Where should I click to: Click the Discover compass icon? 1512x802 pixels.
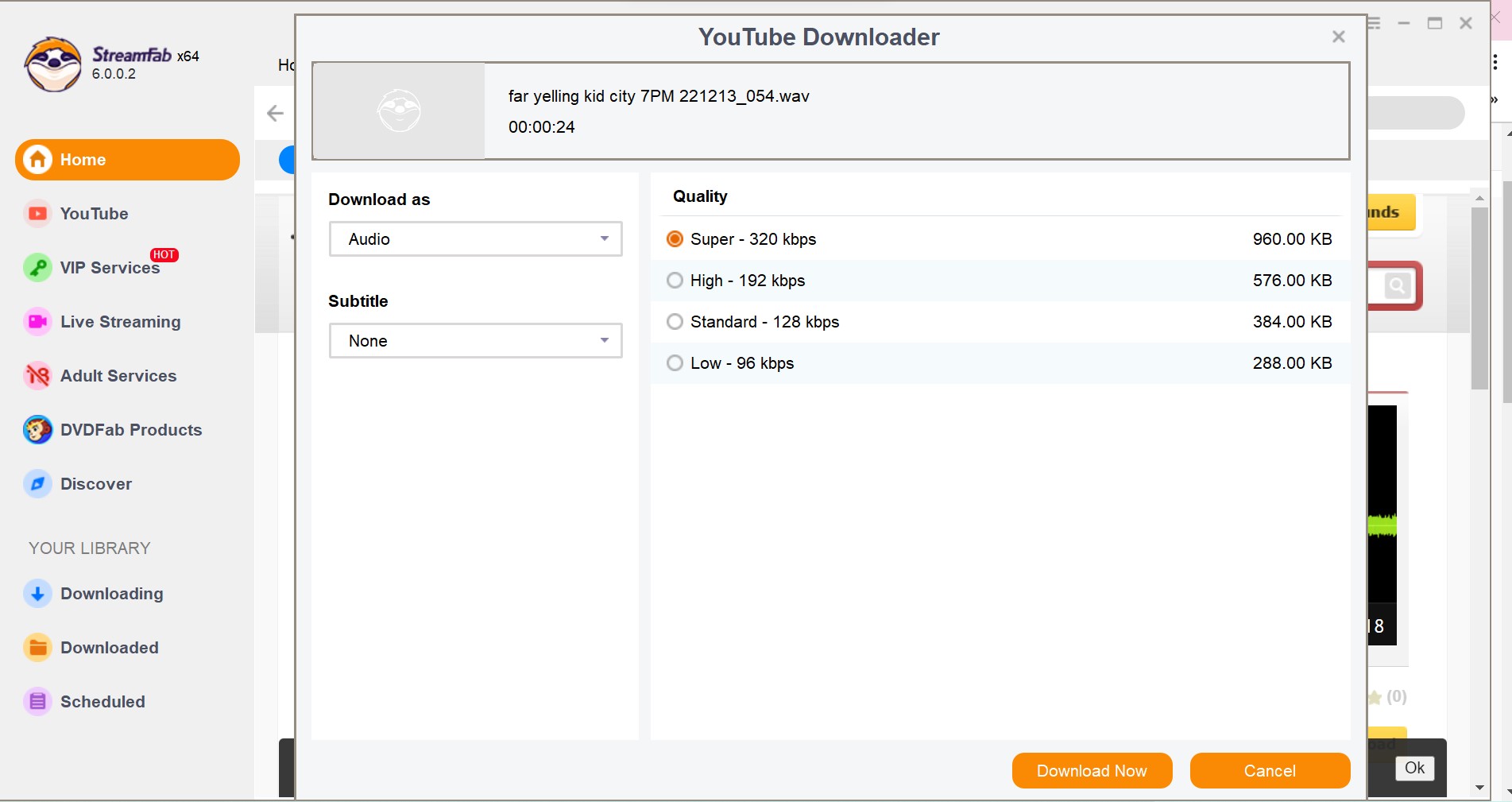[37, 484]
